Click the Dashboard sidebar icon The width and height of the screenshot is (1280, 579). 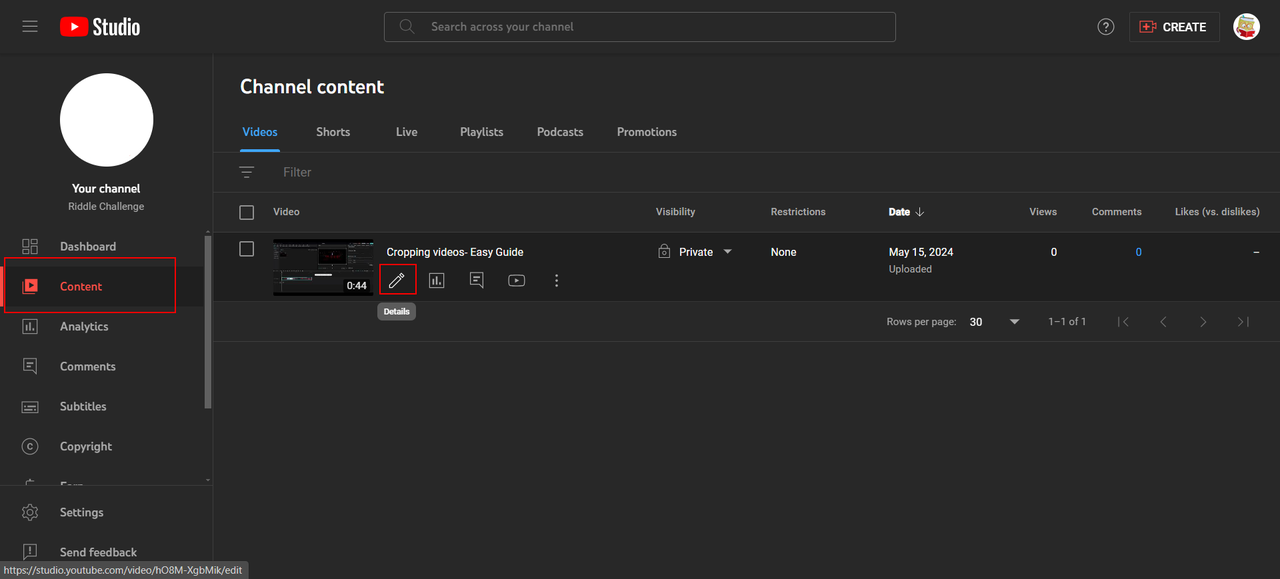(x=30, y=246)
